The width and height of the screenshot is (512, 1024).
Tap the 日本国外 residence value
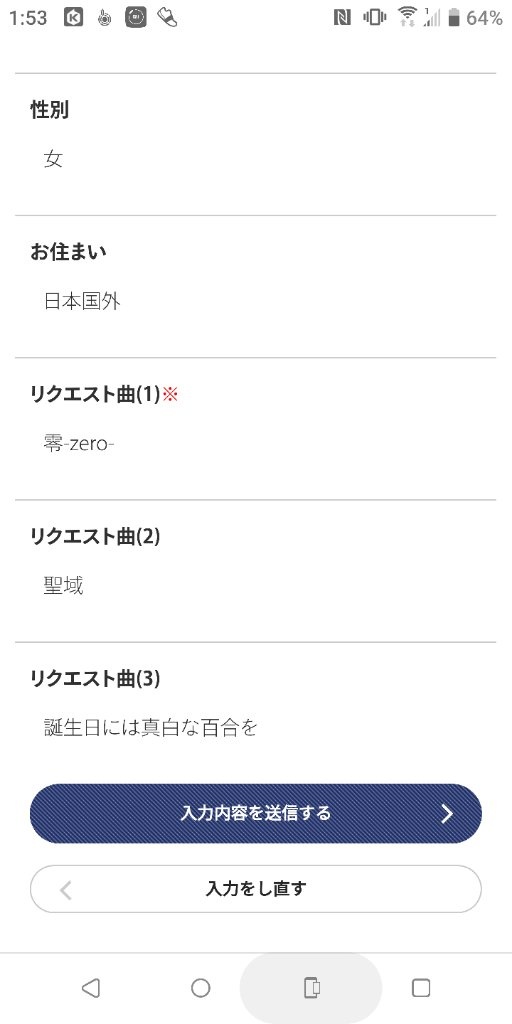pos(82,302)
